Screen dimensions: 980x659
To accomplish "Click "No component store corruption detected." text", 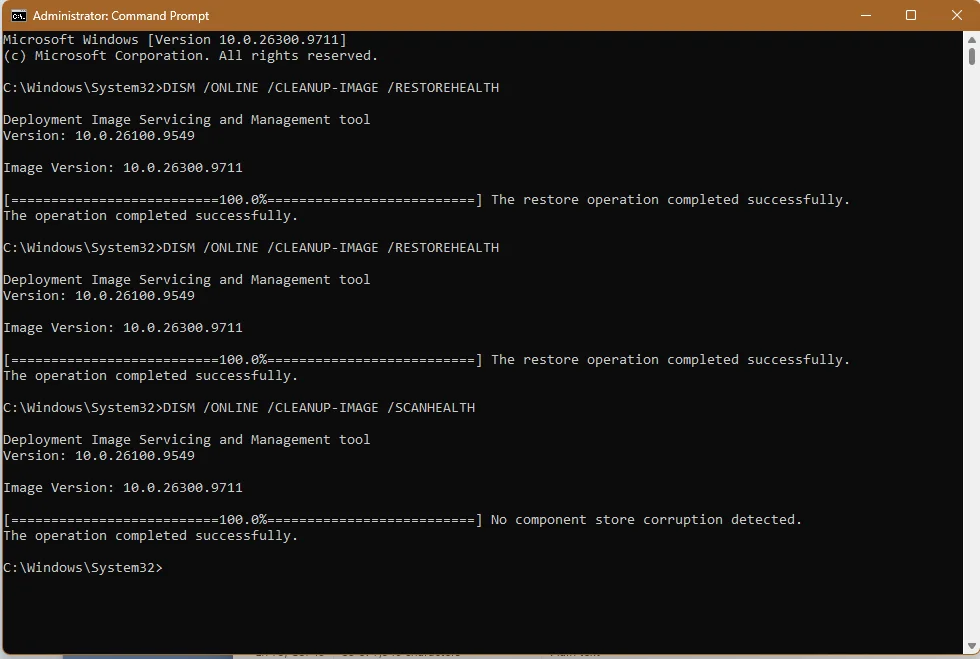I will click(646, 520).
